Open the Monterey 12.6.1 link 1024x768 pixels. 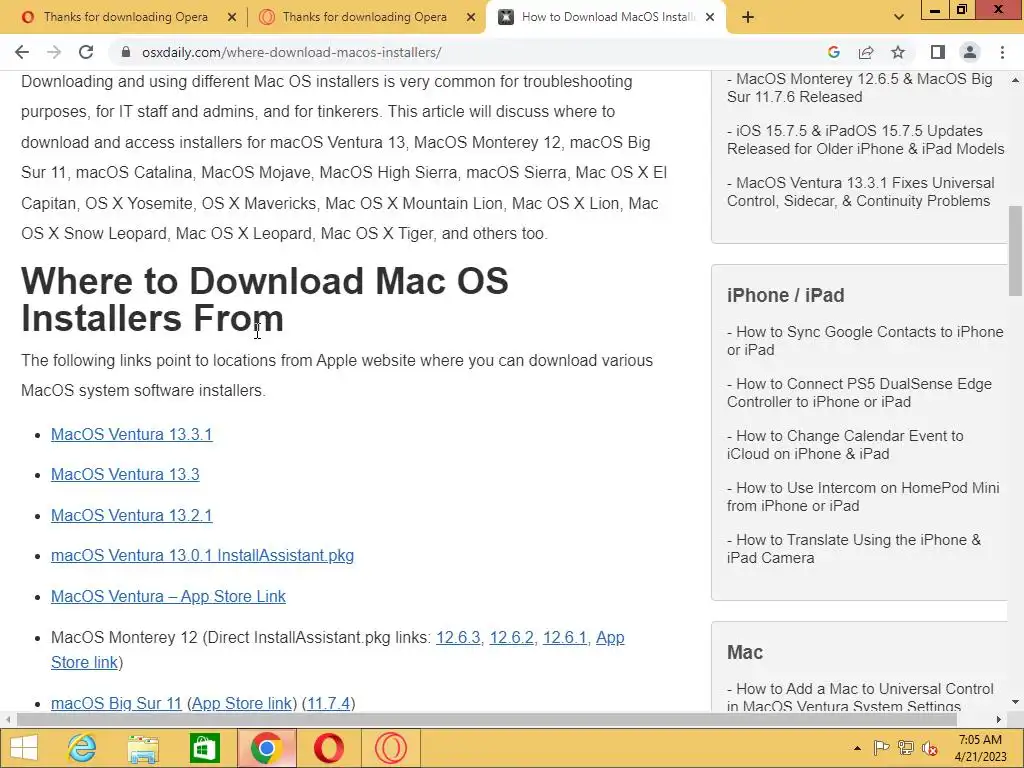(565, 637)
